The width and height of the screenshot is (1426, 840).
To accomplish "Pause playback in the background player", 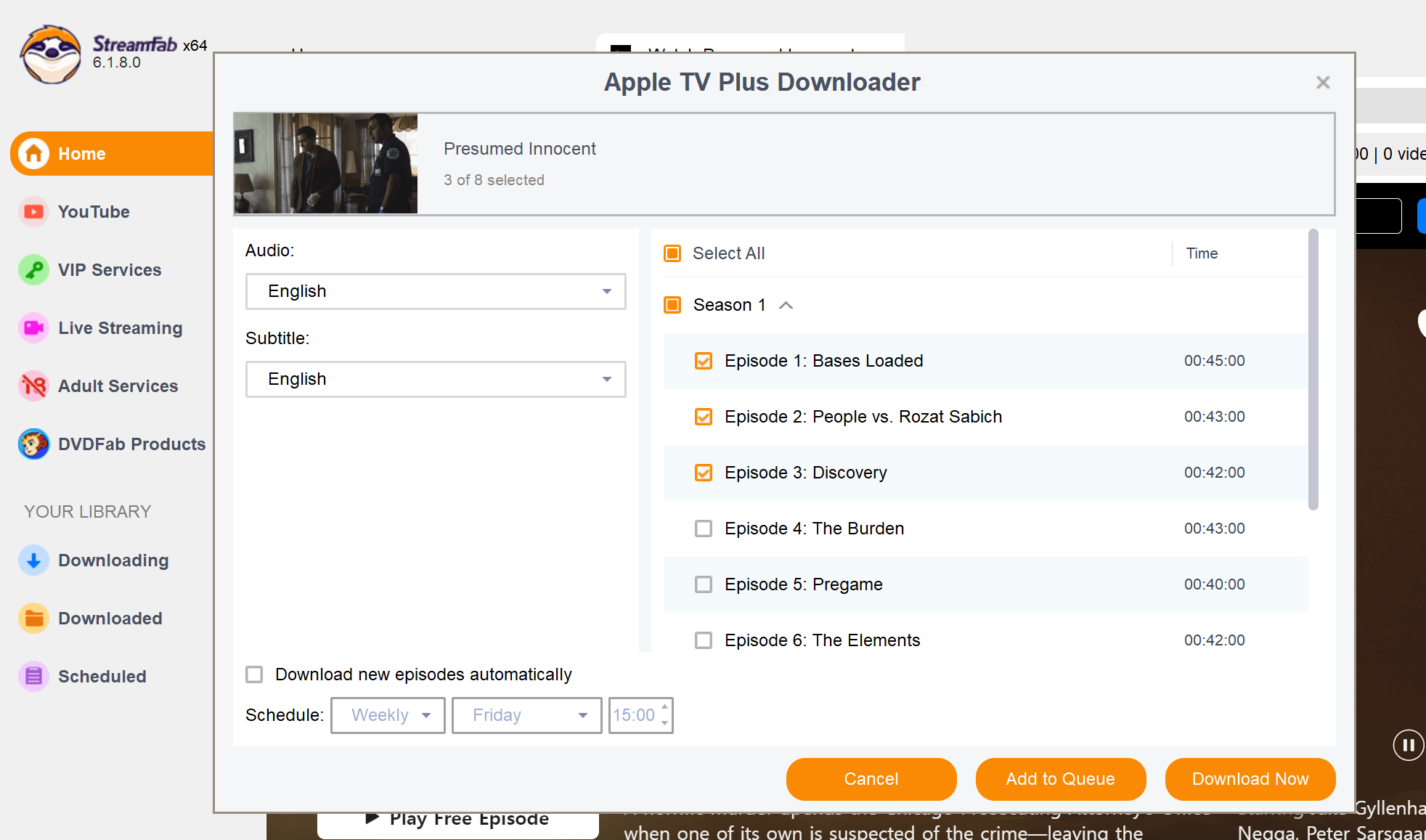I will (x=1408, y=745).
